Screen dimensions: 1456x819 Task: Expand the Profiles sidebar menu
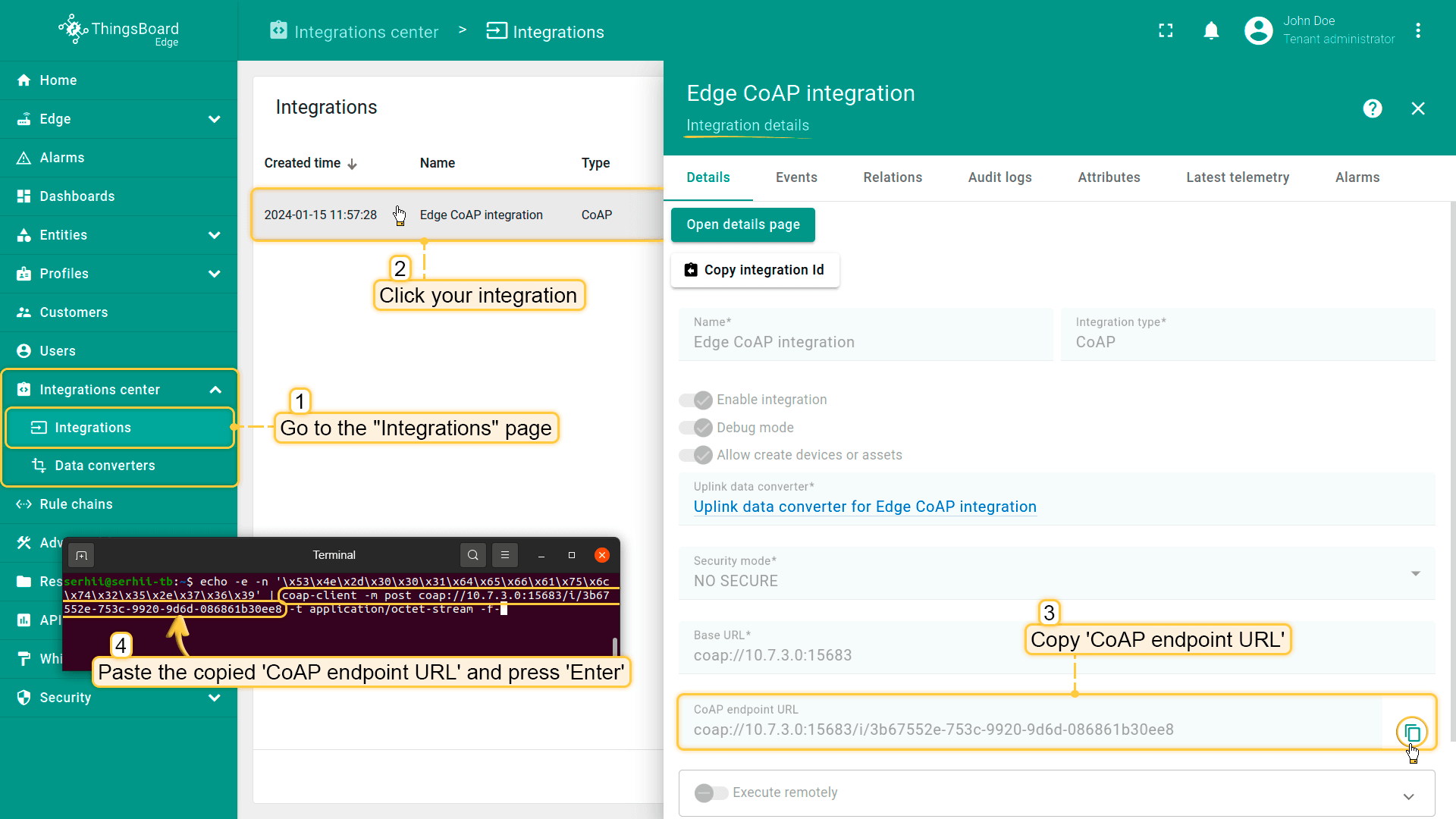coord(215,274)
